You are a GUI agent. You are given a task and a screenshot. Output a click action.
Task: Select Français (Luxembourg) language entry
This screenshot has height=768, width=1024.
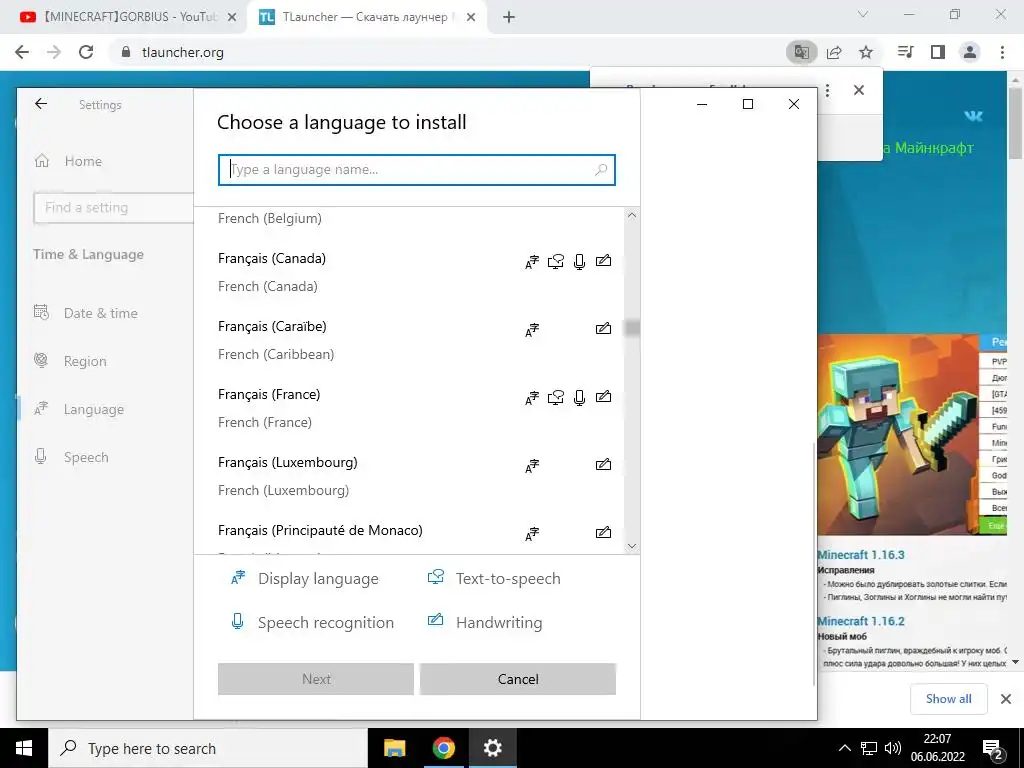point(415,476)
